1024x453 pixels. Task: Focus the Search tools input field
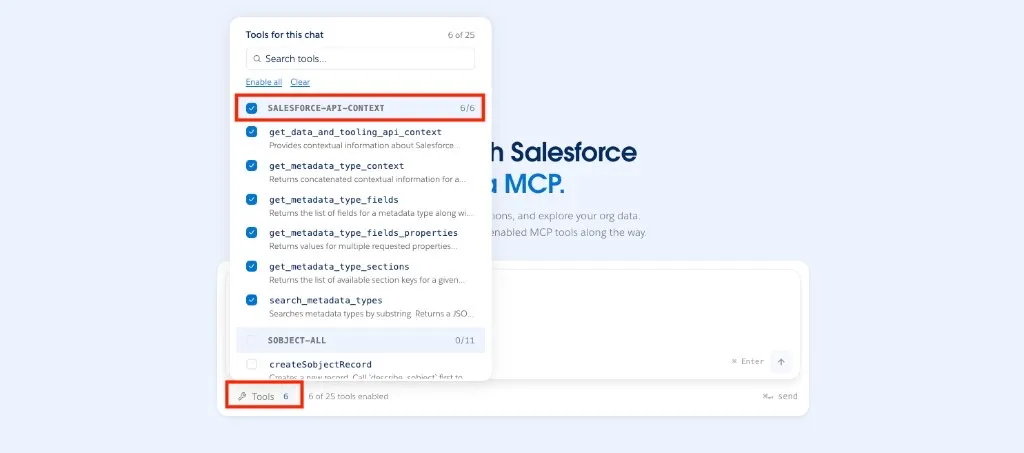(360, 59)
